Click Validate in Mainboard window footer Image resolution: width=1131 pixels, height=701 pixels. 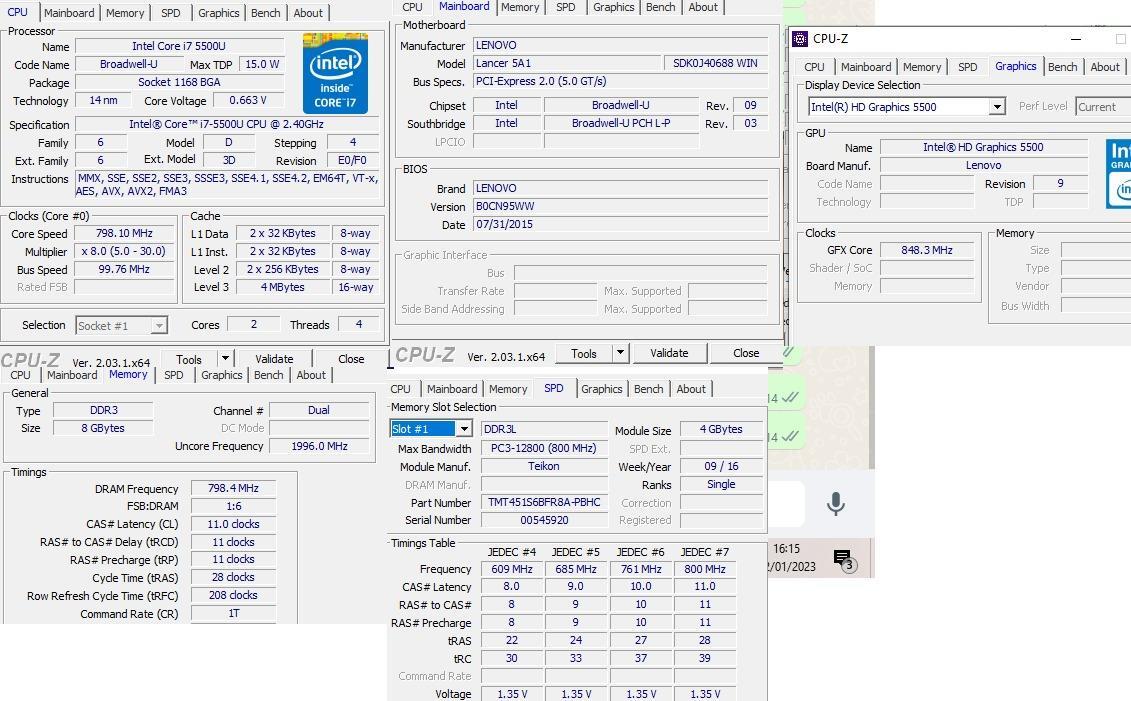click(x=669, y=353)
